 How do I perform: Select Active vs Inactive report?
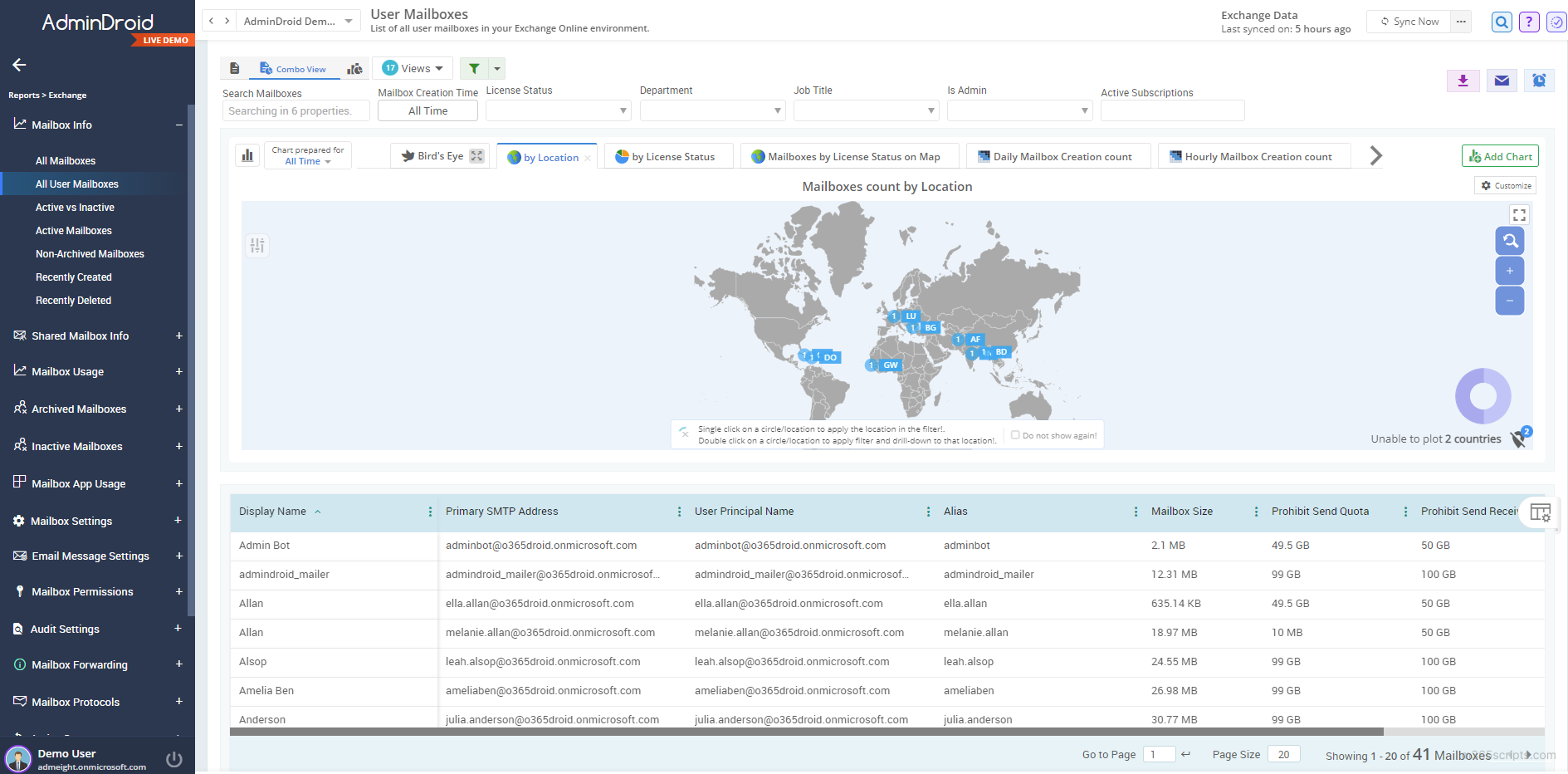[x=75, y=208]
